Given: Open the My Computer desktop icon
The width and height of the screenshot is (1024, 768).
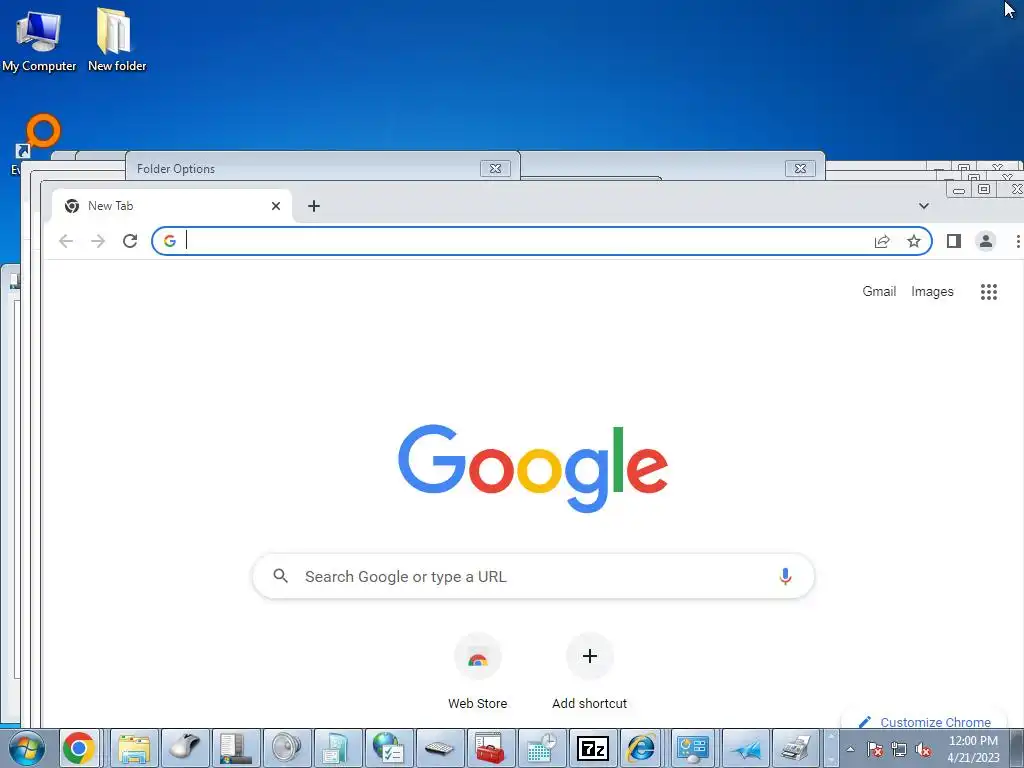Looking at the screenshot, I should point(39,39).
